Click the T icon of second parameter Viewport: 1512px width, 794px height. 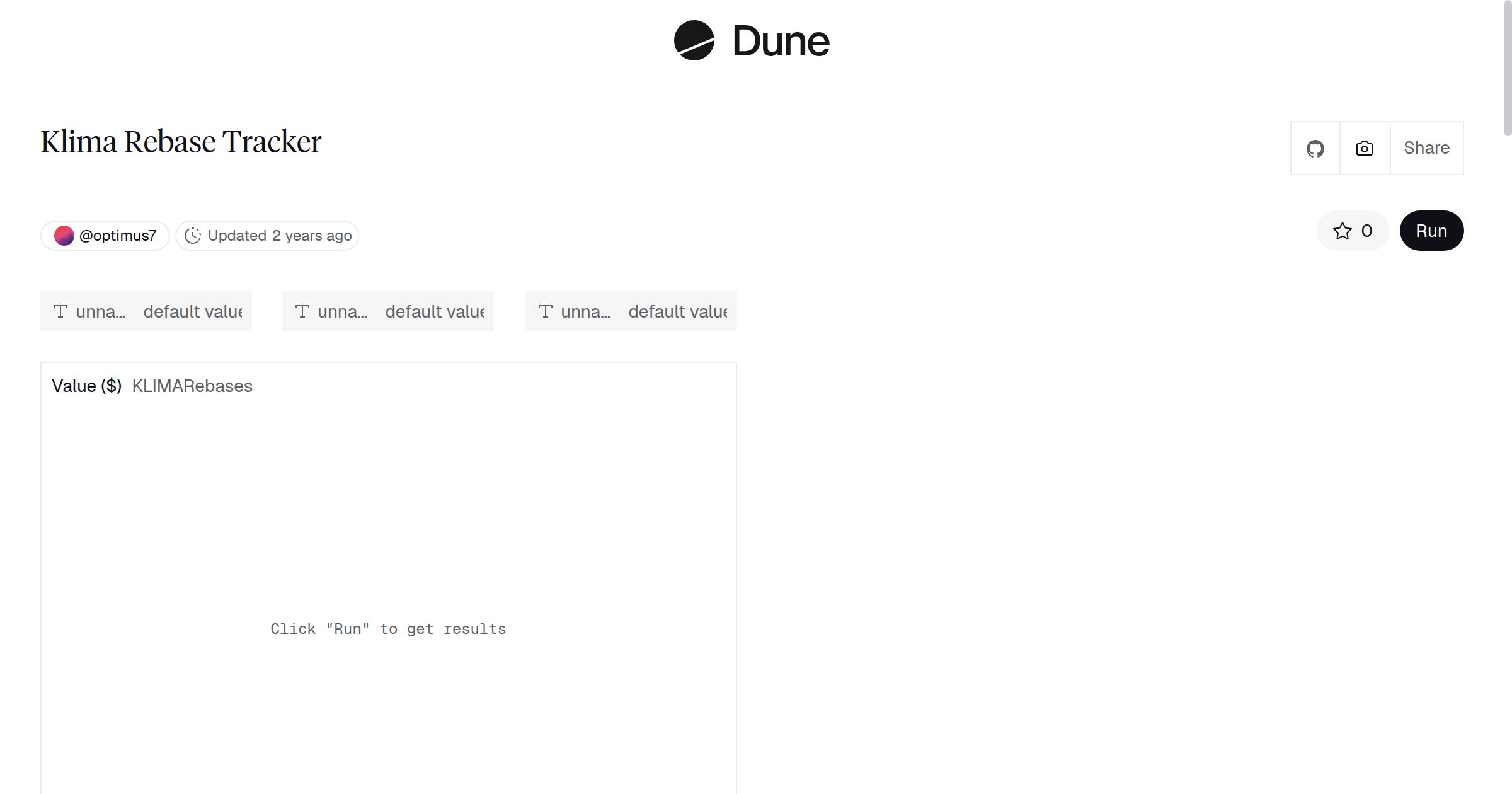pos(302,311)
